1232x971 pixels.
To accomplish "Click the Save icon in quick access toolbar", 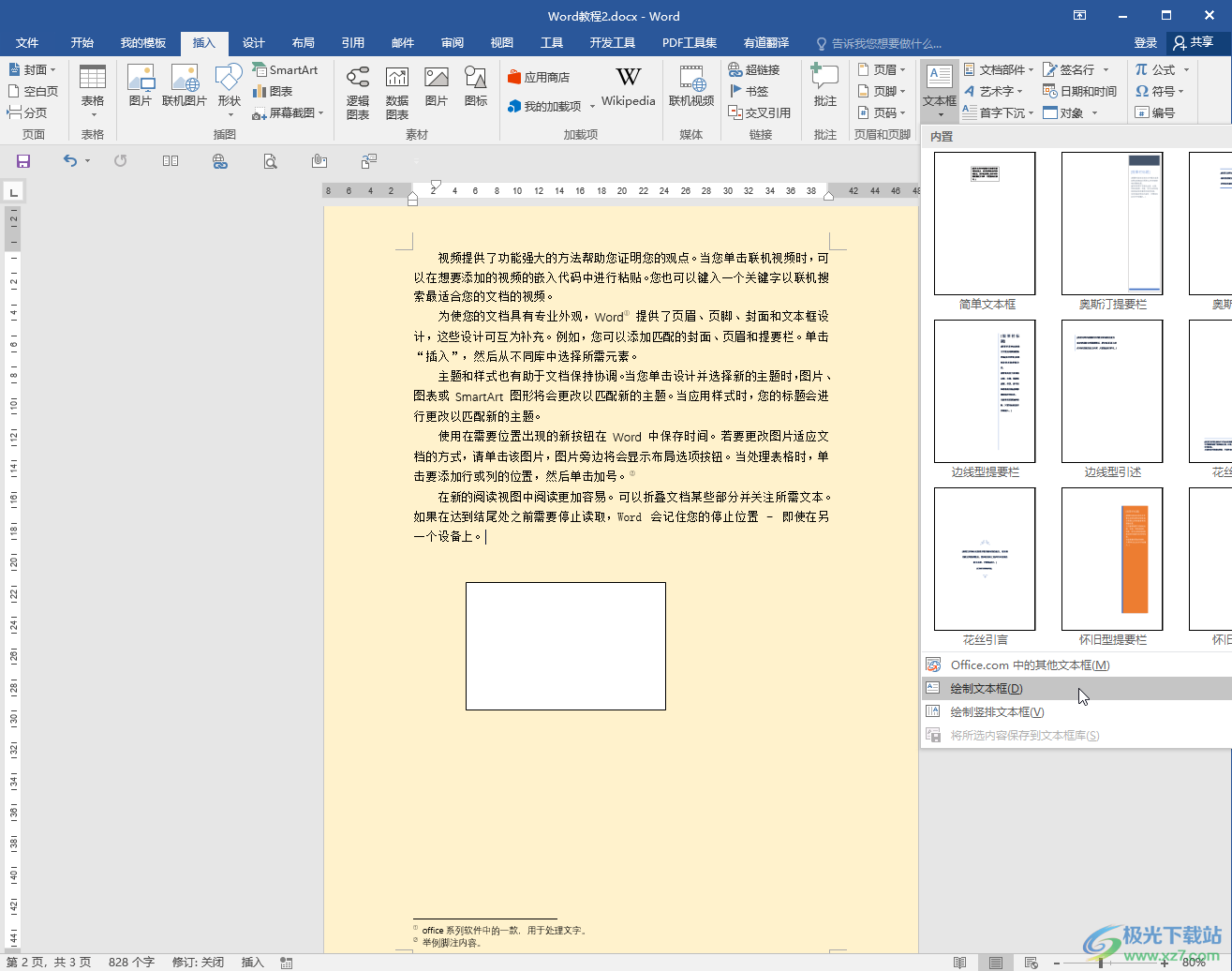I will tap(23, 161).
